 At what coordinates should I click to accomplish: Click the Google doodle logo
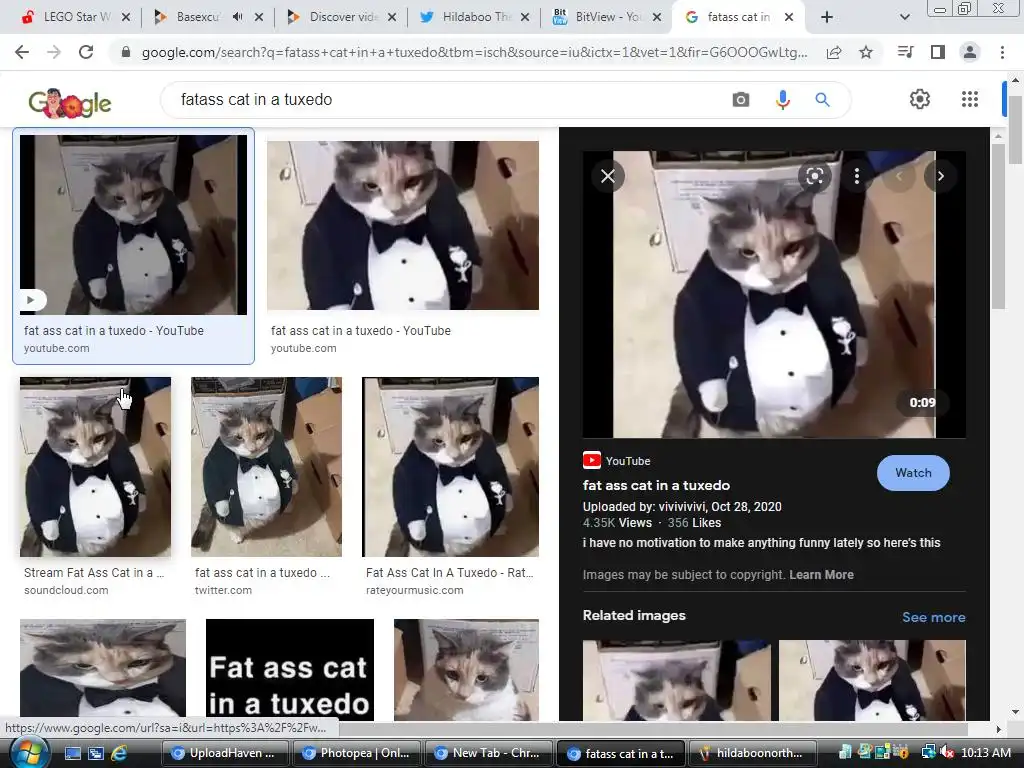(x=70, y=103)
